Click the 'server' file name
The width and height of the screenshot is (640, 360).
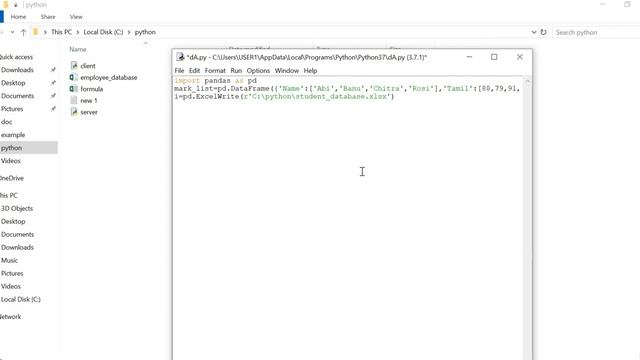point(89,112)
